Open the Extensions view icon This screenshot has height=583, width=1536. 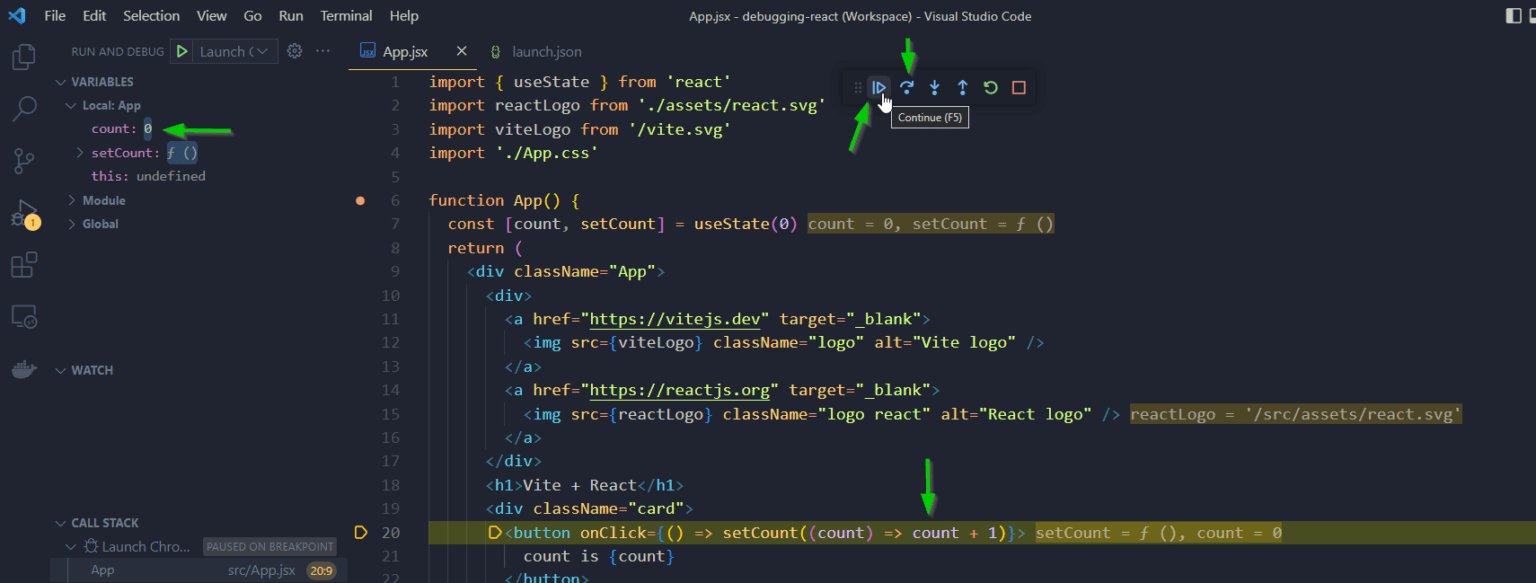tap(22, 264)
